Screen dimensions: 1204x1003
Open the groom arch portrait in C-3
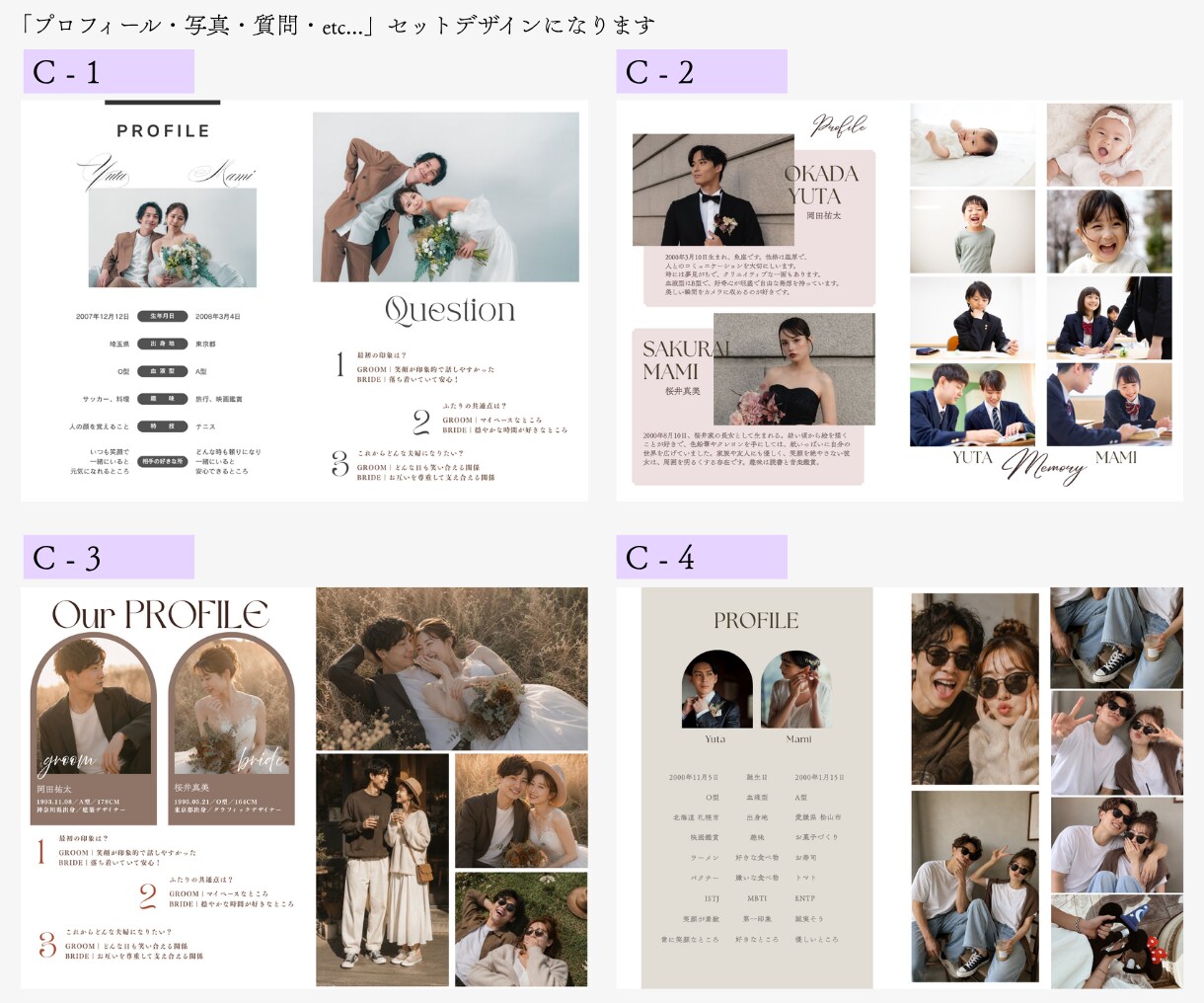pos(94,705)
